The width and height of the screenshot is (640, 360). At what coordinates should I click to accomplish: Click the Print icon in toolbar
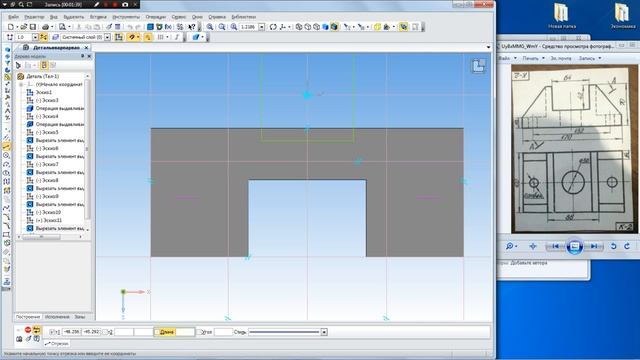[45, 27]
